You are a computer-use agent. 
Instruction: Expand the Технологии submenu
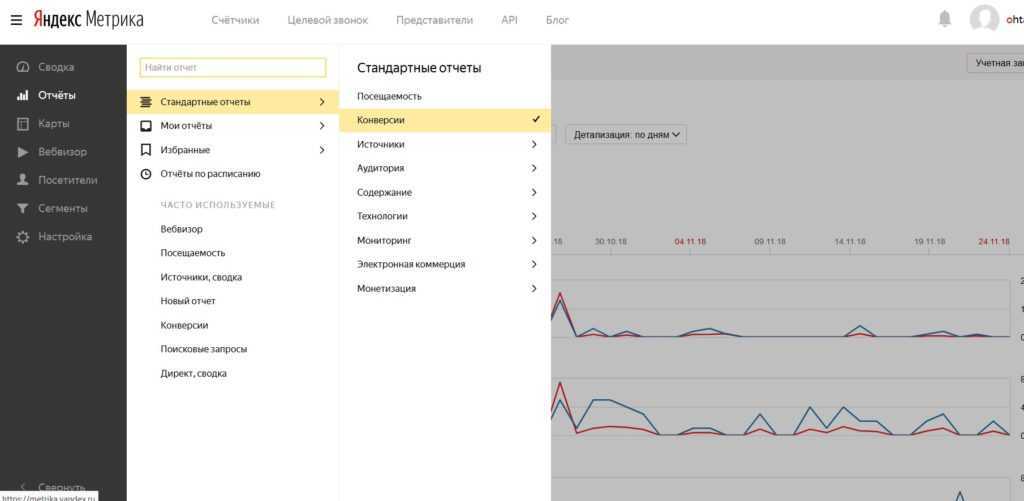coord(444,216)
